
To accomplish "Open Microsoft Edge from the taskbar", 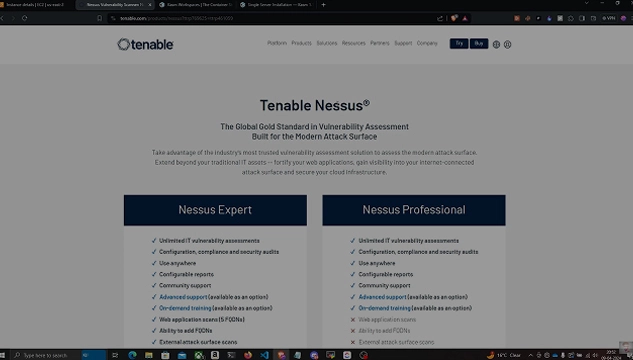I will (x=132, y=355).
